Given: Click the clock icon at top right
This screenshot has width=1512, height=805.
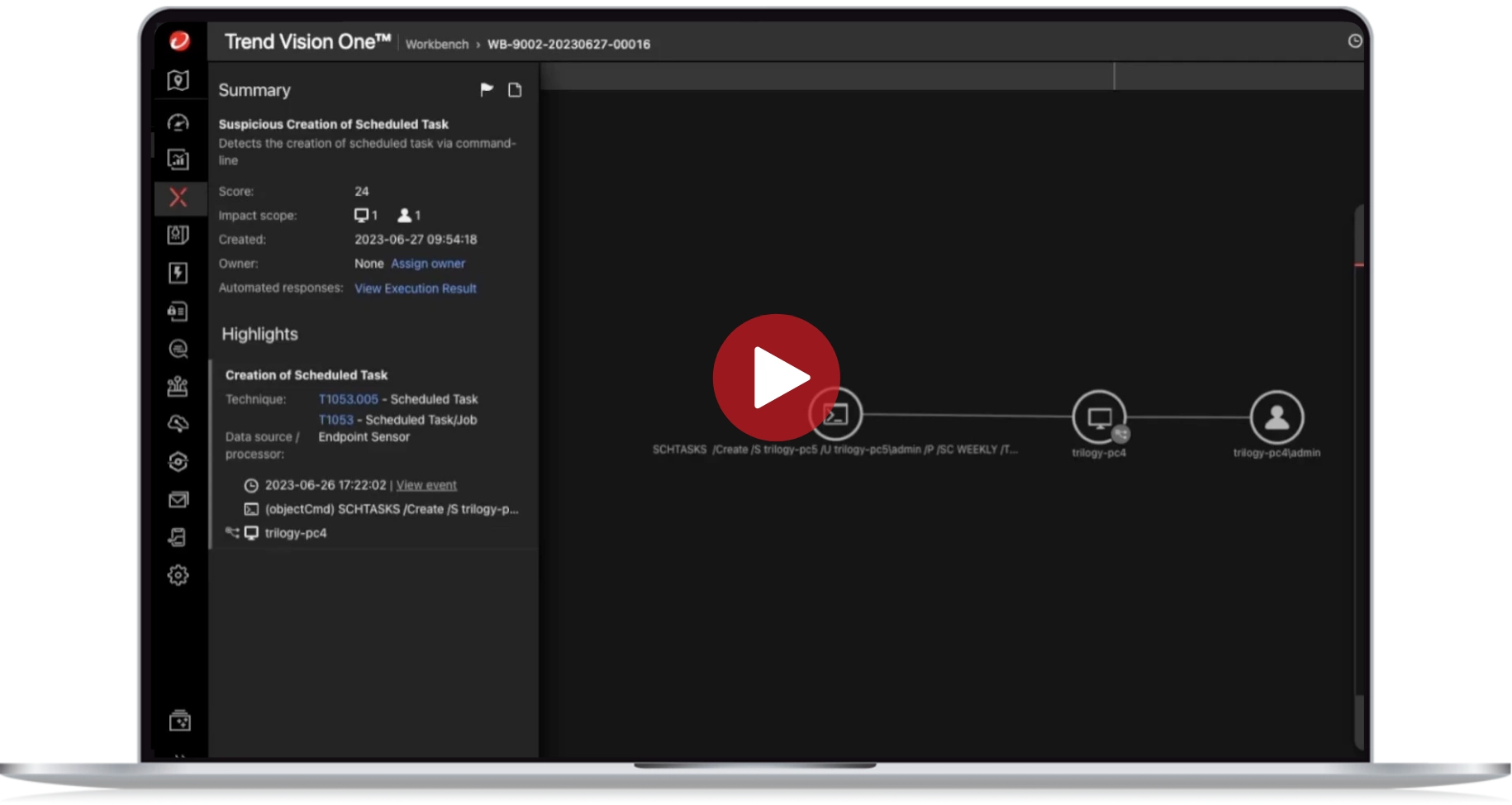Looking at the screenshot, I should (x=1355, y=41).
